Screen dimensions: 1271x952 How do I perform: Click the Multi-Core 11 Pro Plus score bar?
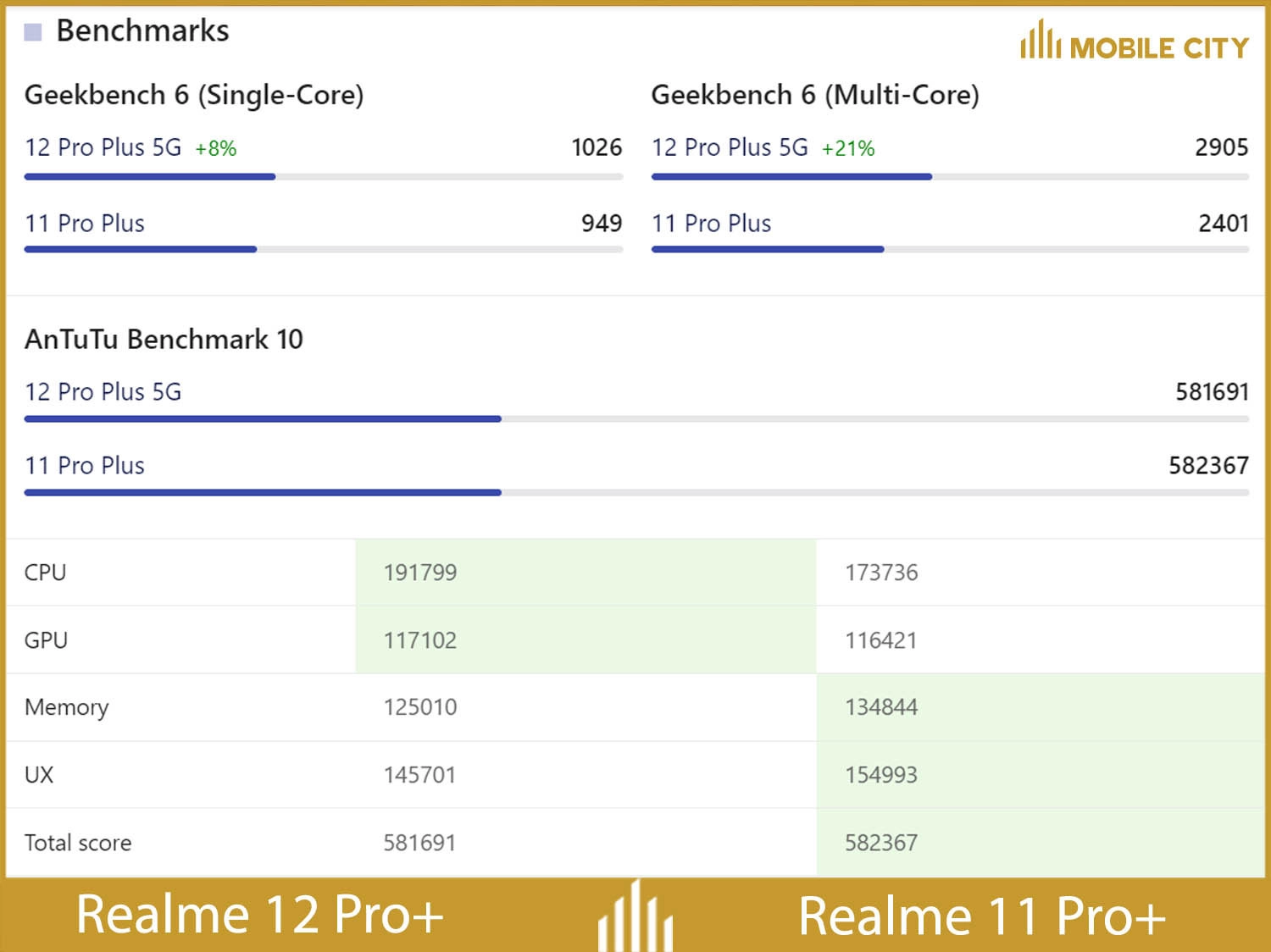tap(950, 249)
